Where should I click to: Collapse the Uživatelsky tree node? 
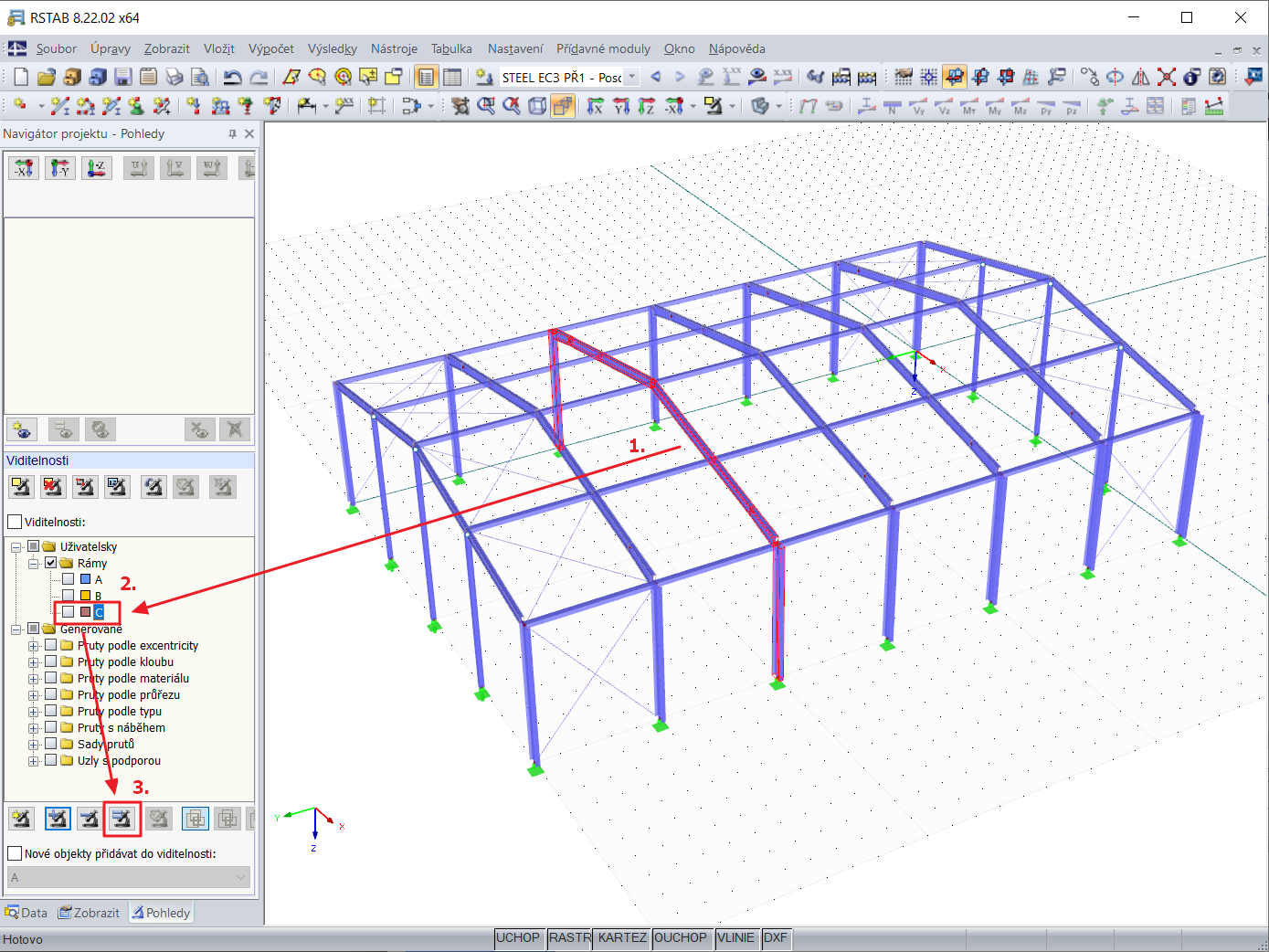16,547
